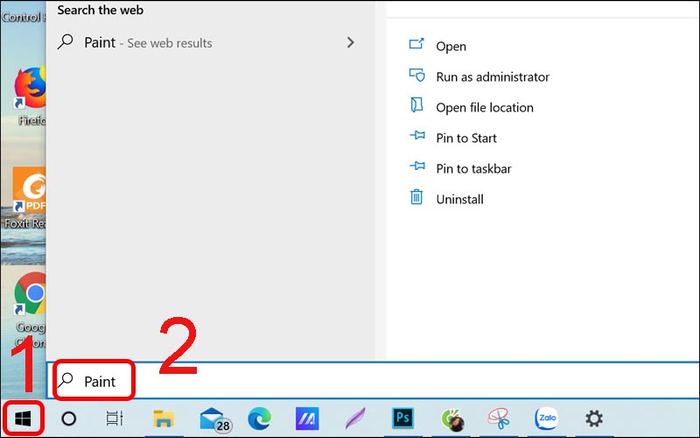Launch File Explorer from taskbar

coord(163,419)
